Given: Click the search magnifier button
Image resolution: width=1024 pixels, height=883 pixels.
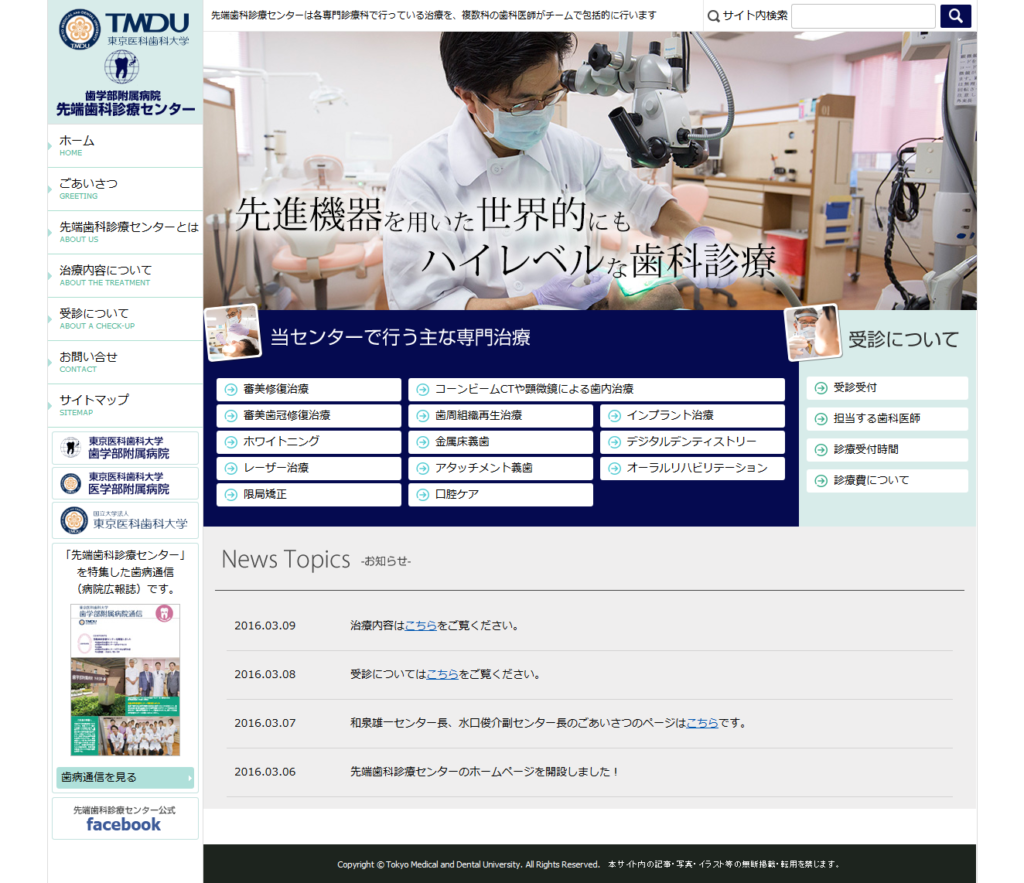Looking at the screenshot, I should coord(955,16).
